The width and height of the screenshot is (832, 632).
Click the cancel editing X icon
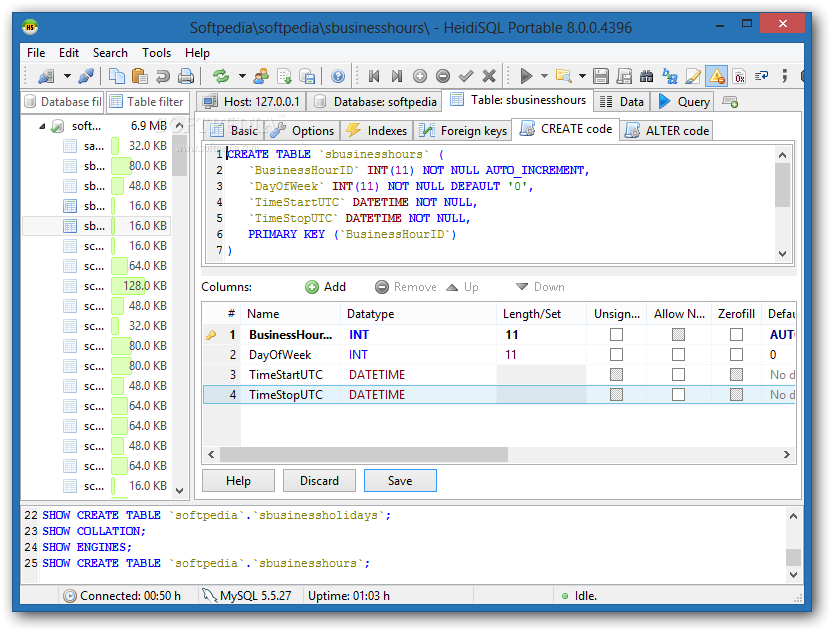(489, 76)
